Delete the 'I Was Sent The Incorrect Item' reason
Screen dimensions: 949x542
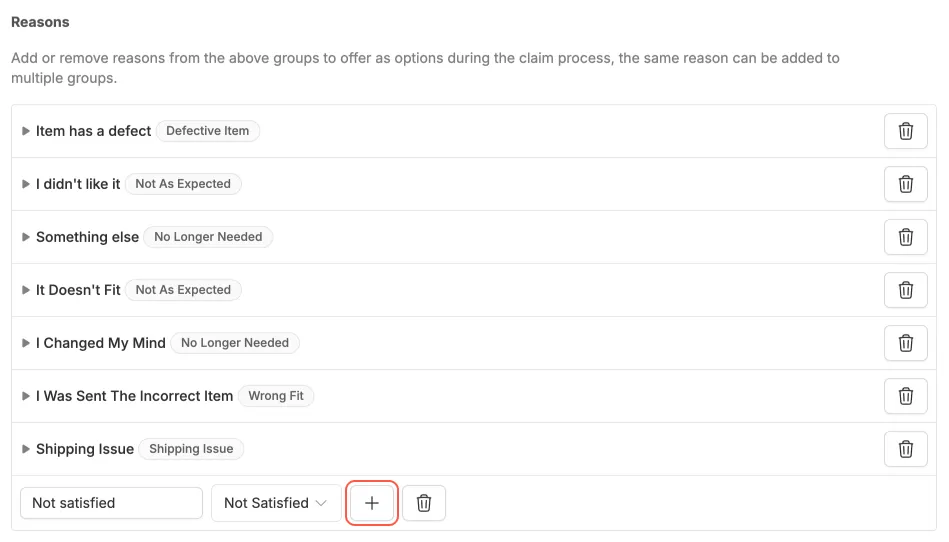point(905,396)
